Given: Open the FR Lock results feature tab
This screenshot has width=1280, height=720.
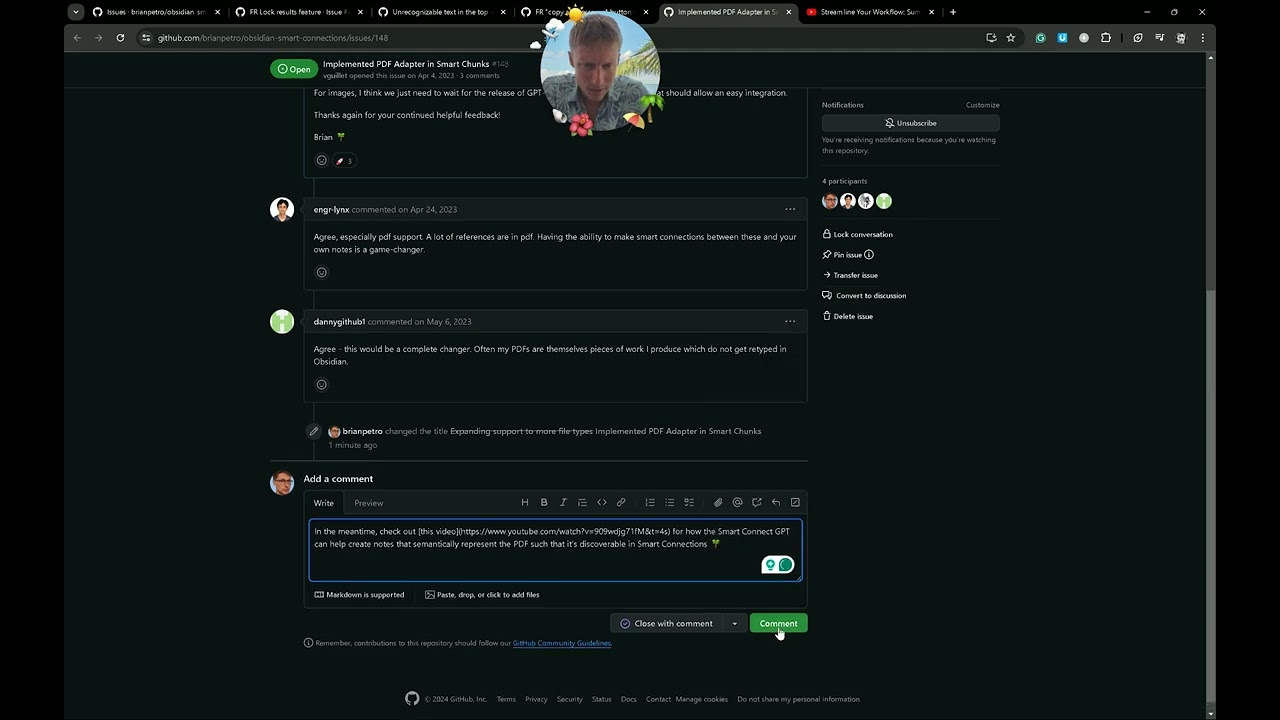Looking at the screenshot, I should (x=298, y=12).
